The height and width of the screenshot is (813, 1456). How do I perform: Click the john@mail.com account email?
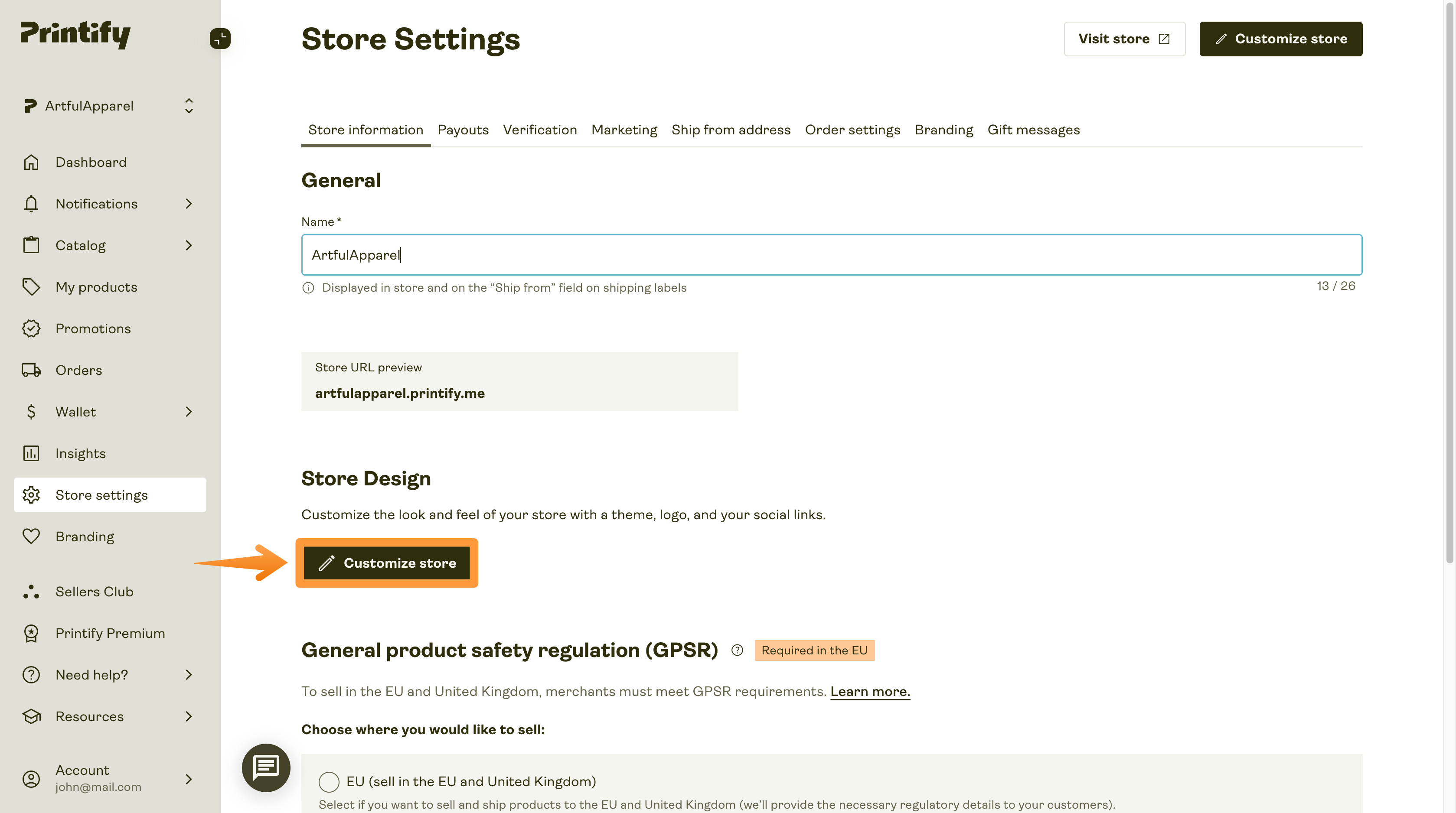tap(98, 787)
